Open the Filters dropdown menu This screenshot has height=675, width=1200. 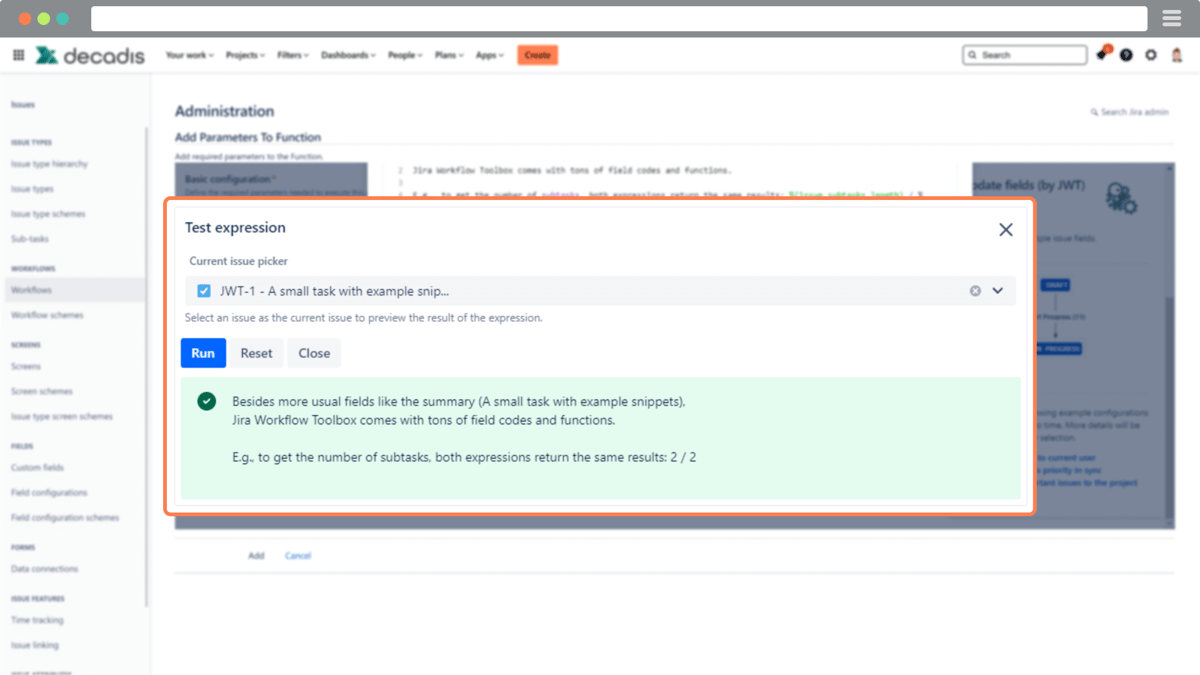[x=293, y=55]
